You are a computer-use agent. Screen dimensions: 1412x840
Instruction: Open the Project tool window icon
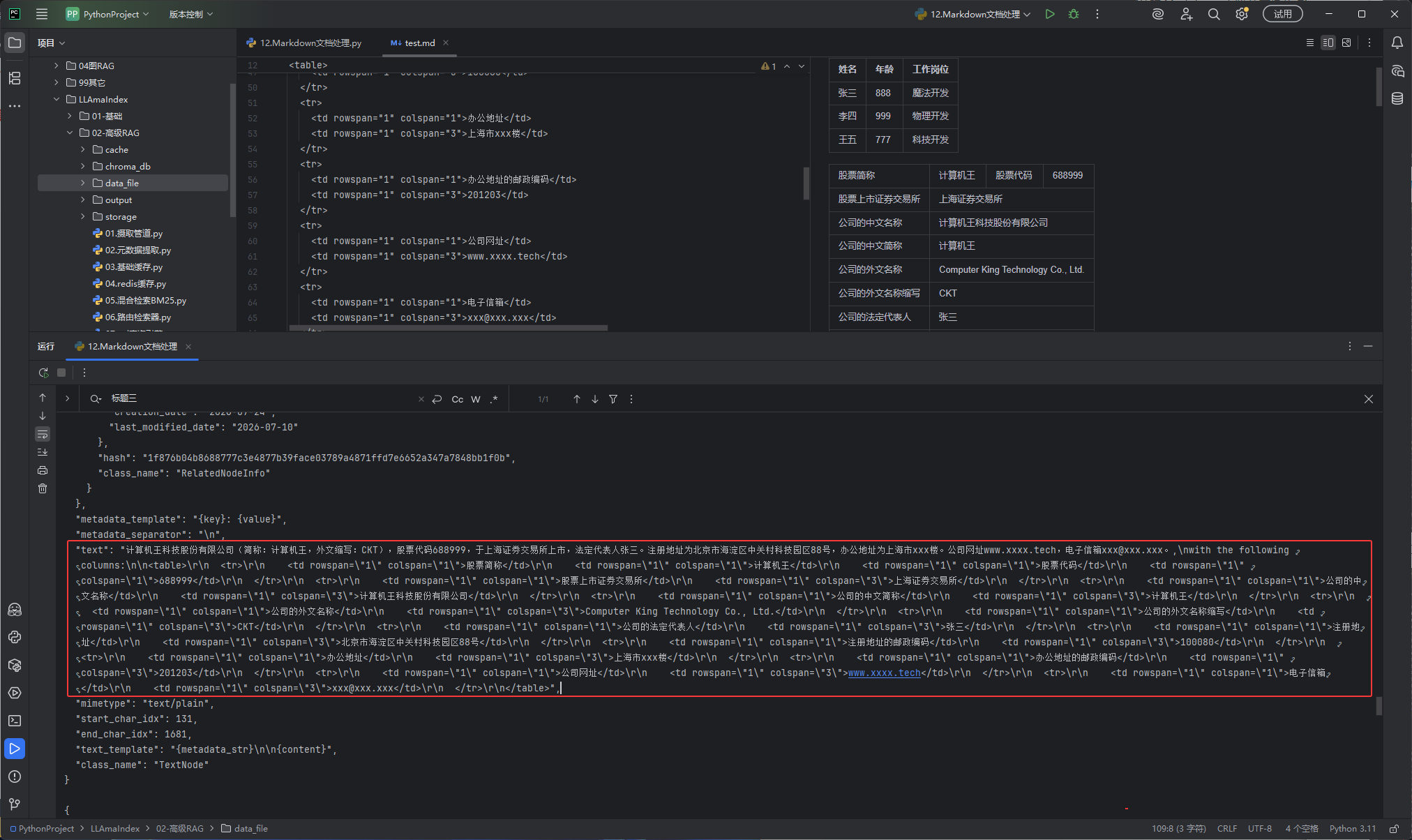15,43
